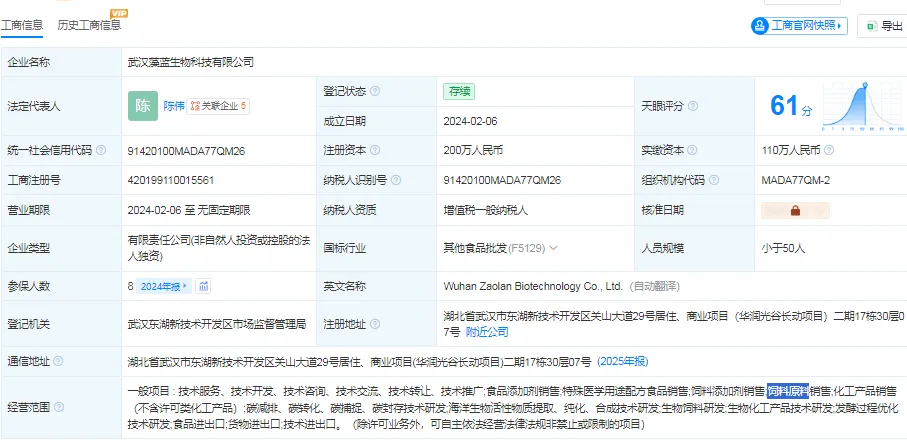Click help icon next to 通信地址
Image resolution: width=907 pixels, height=440 pixels.
(x=58, y=362)
